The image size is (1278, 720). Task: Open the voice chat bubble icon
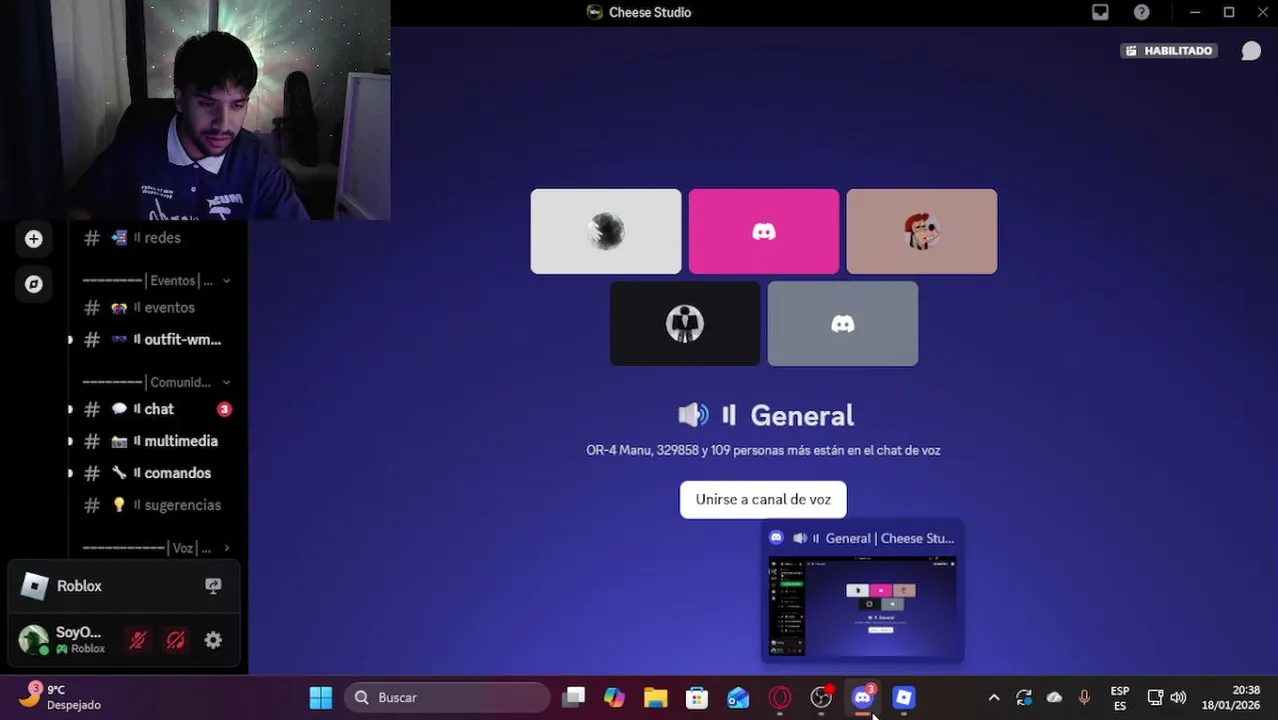pyautogui.click(x=1251, y=51)
